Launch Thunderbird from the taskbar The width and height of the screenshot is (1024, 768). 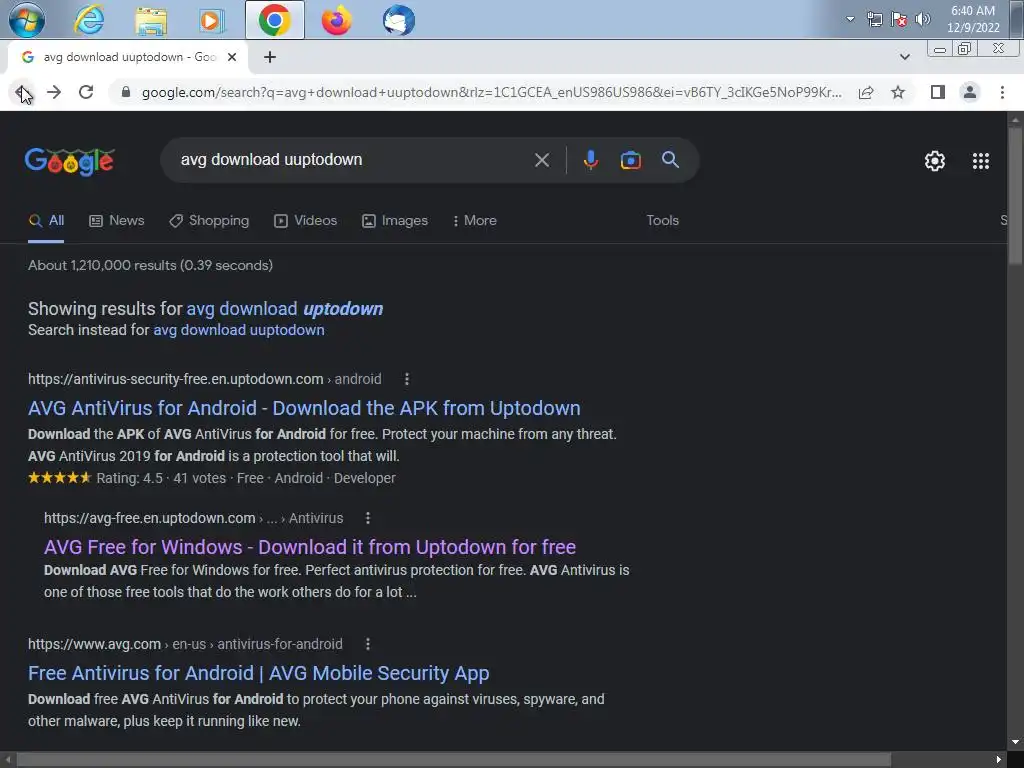point(398,20)
